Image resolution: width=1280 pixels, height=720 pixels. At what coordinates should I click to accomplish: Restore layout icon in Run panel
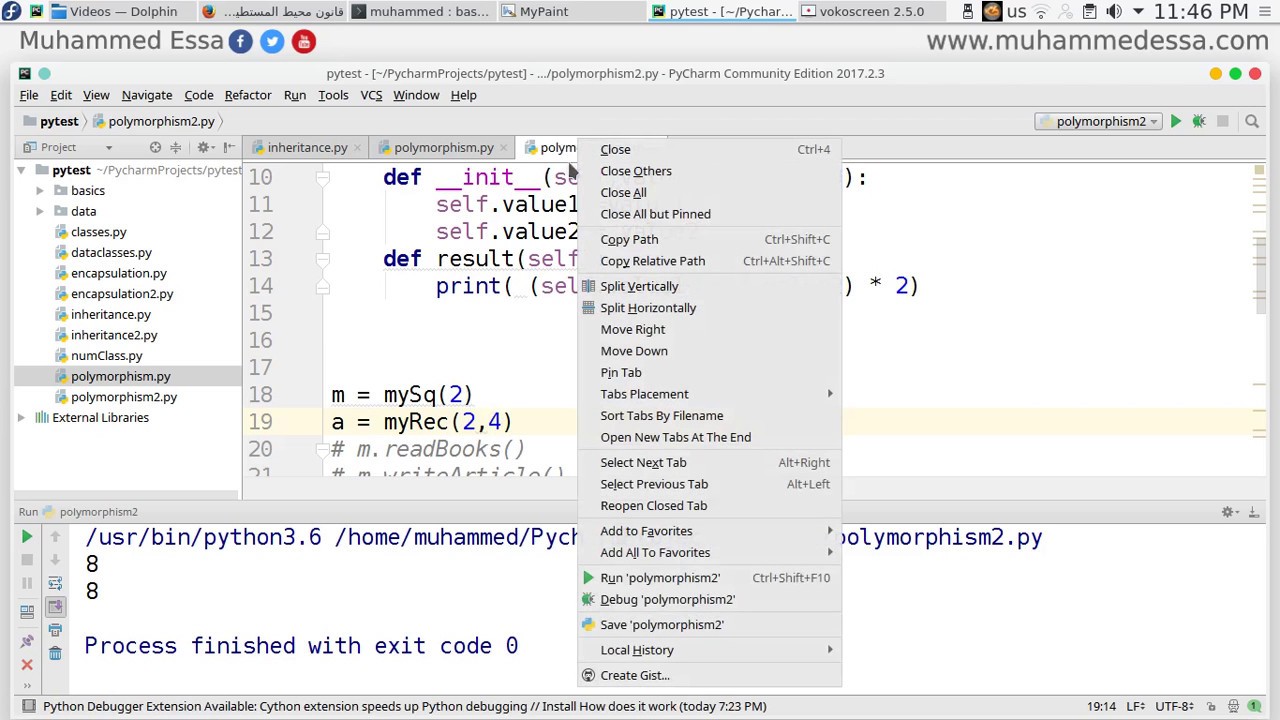[x=27, y=611]
